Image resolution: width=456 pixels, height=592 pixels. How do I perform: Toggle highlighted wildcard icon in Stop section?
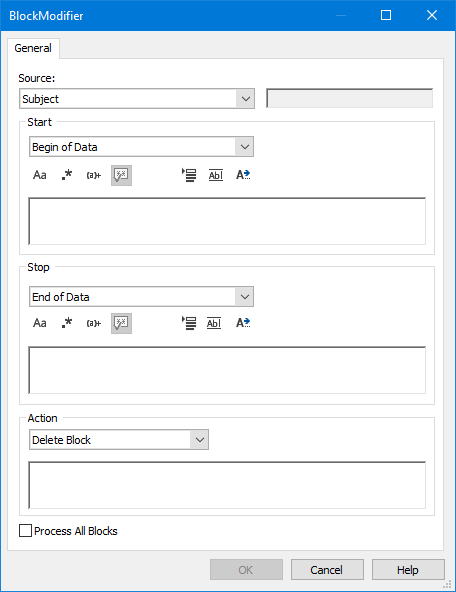(x=121, y=323)
